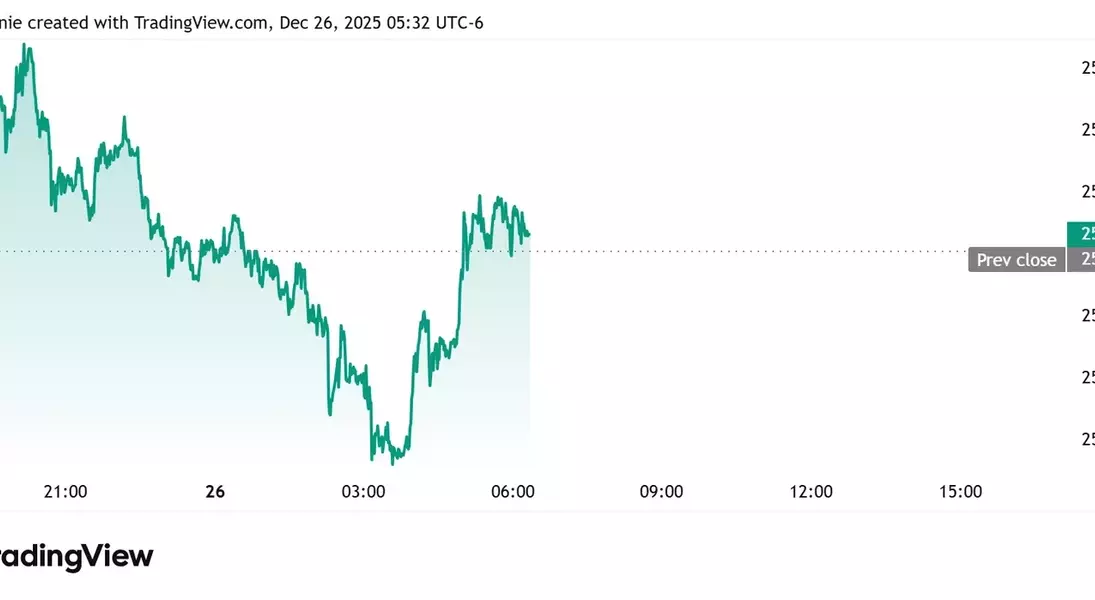This screenshot has width=1095, height=600.
Task: Select the 21:00 time axis label
Action: (x=66, y=492)
